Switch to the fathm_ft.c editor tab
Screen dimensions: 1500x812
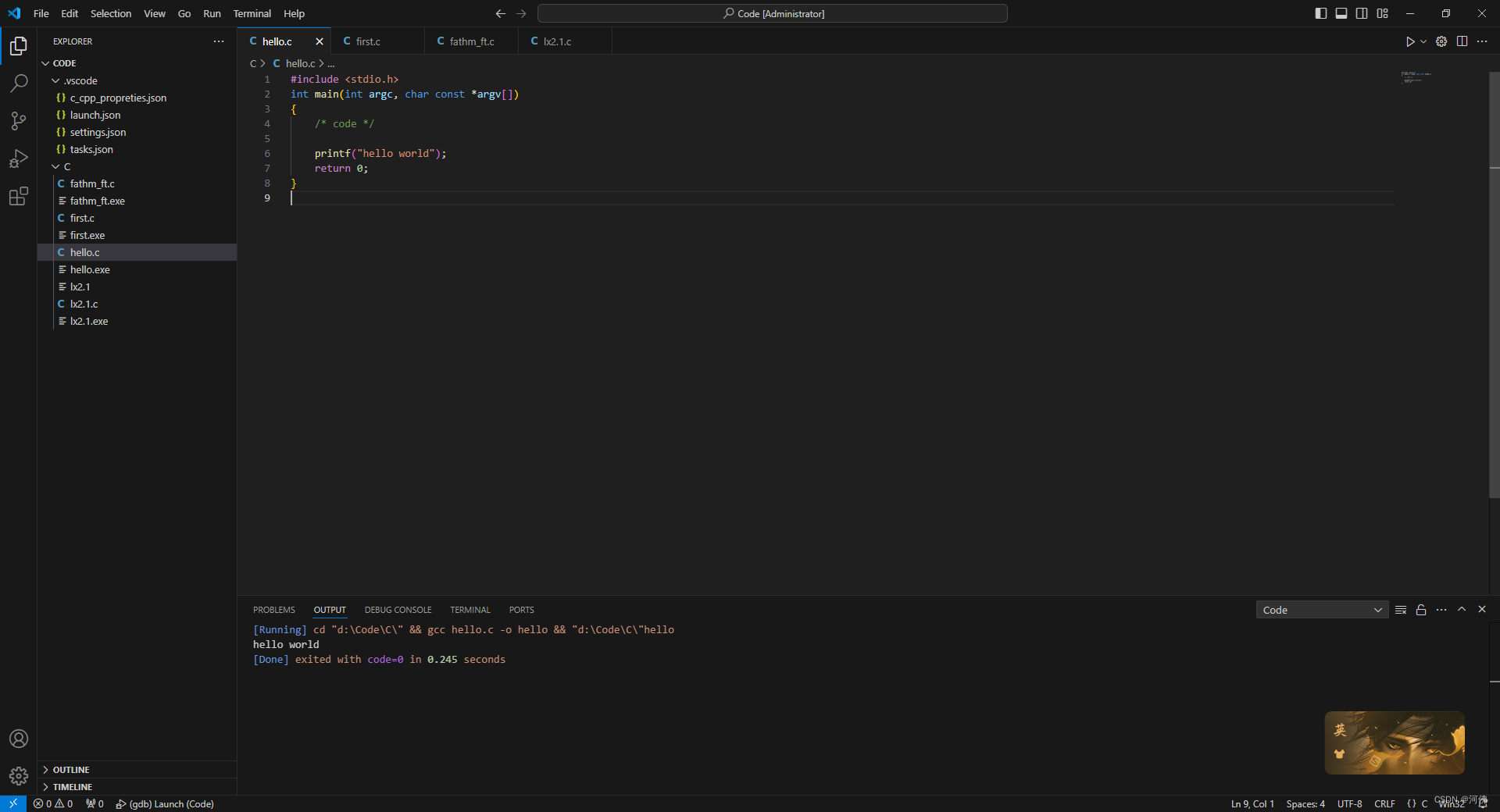pyautogui.click(x=471, y=41)
